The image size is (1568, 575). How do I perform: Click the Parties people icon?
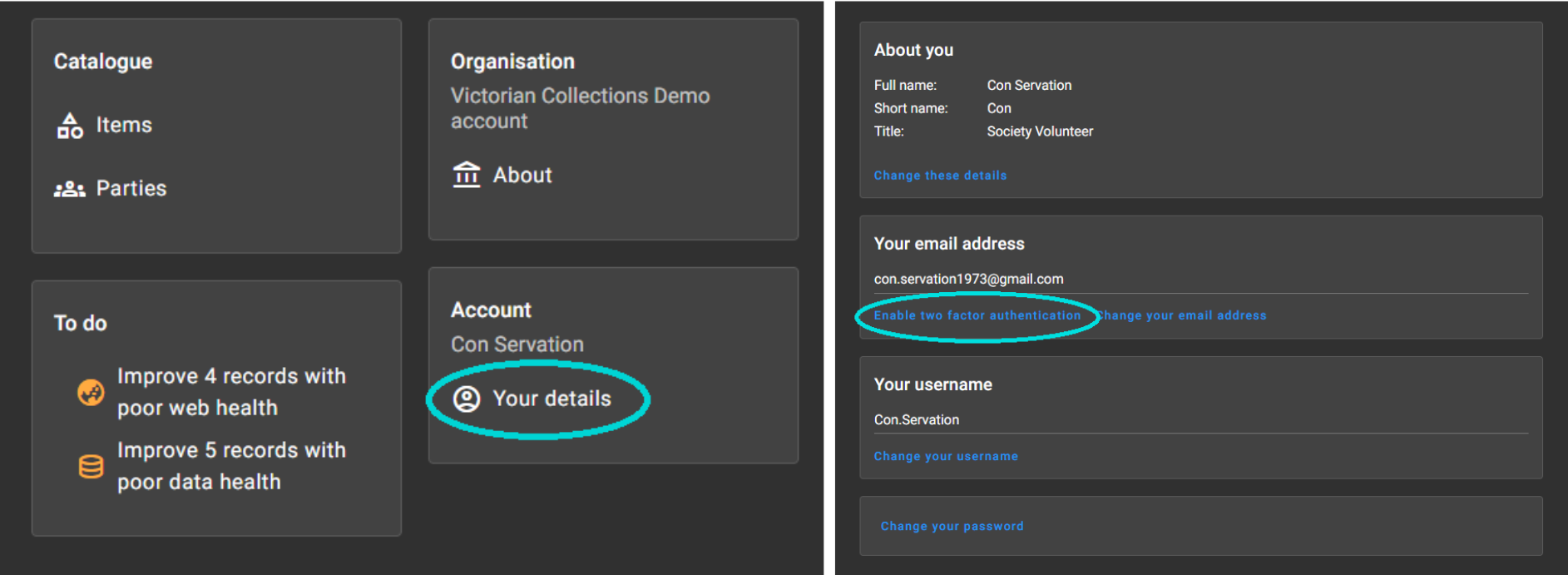70,189
